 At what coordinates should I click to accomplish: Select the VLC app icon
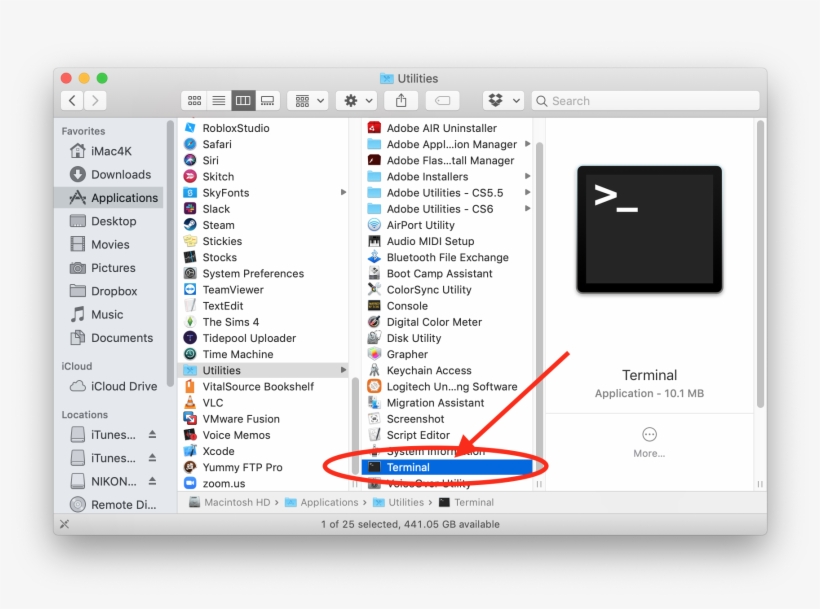coord(190,403)
